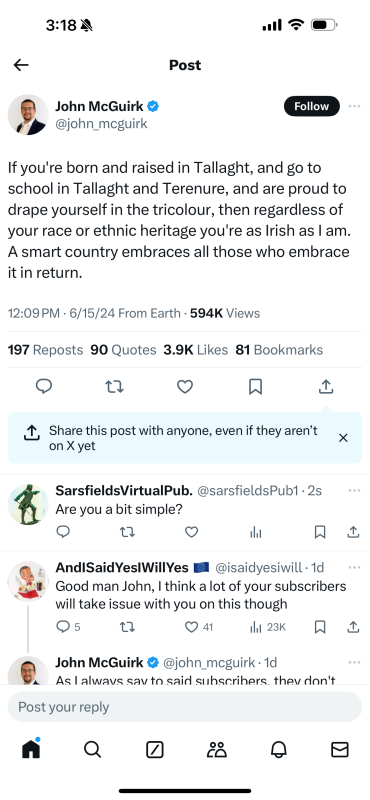Open the Search tab in bottom bar
Screen dimensions: 370x800
92,749
